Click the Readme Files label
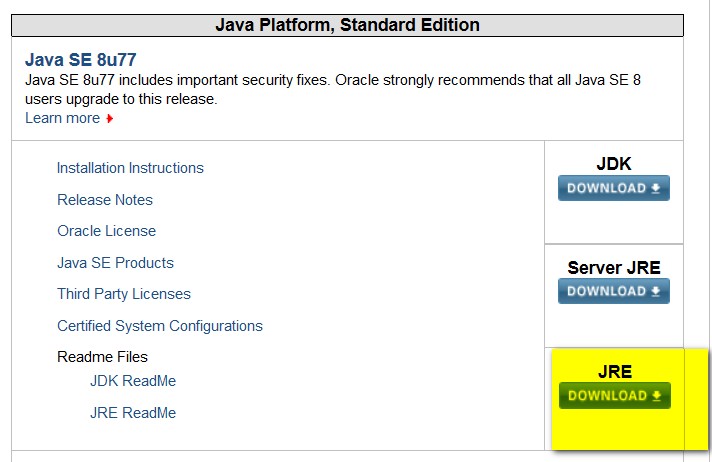 102,357
